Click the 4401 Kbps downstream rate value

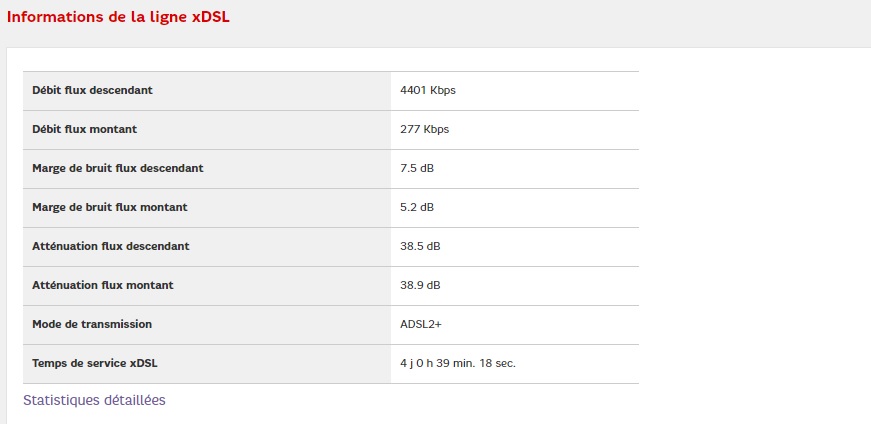click(427, 90)
